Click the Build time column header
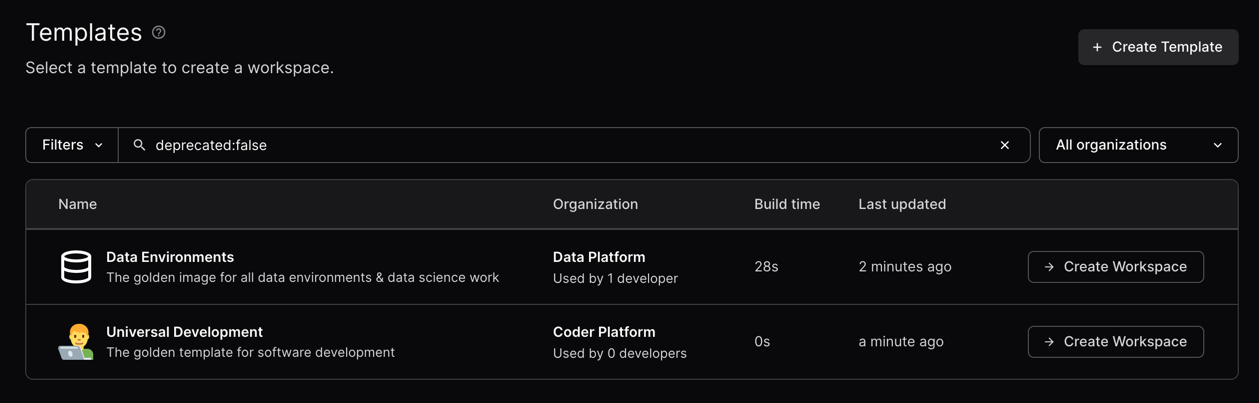The width and height of the screenshot is (1259, 403). [x=787, y=204]
